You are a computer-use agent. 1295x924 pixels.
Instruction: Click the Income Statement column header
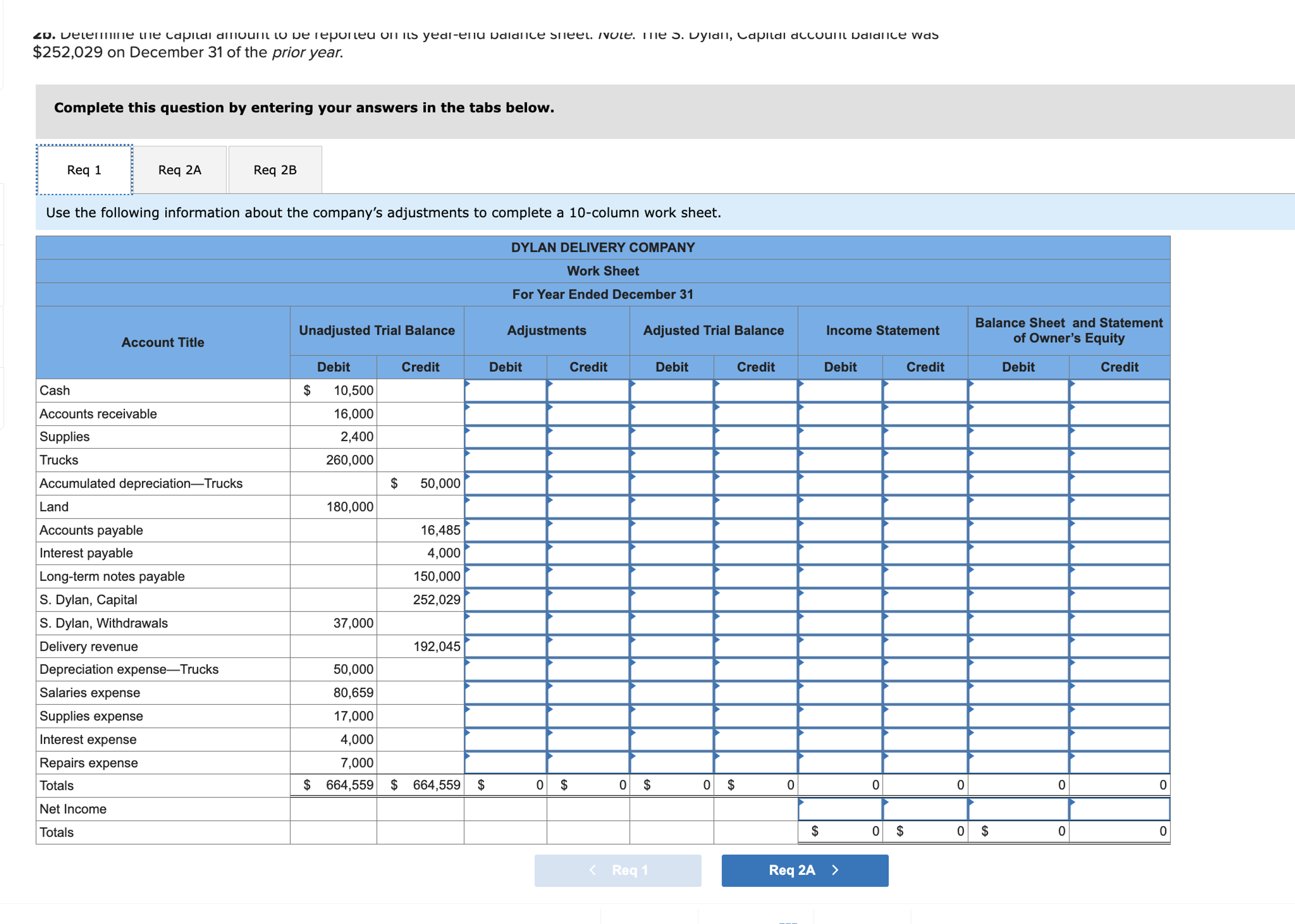point(882,331)
